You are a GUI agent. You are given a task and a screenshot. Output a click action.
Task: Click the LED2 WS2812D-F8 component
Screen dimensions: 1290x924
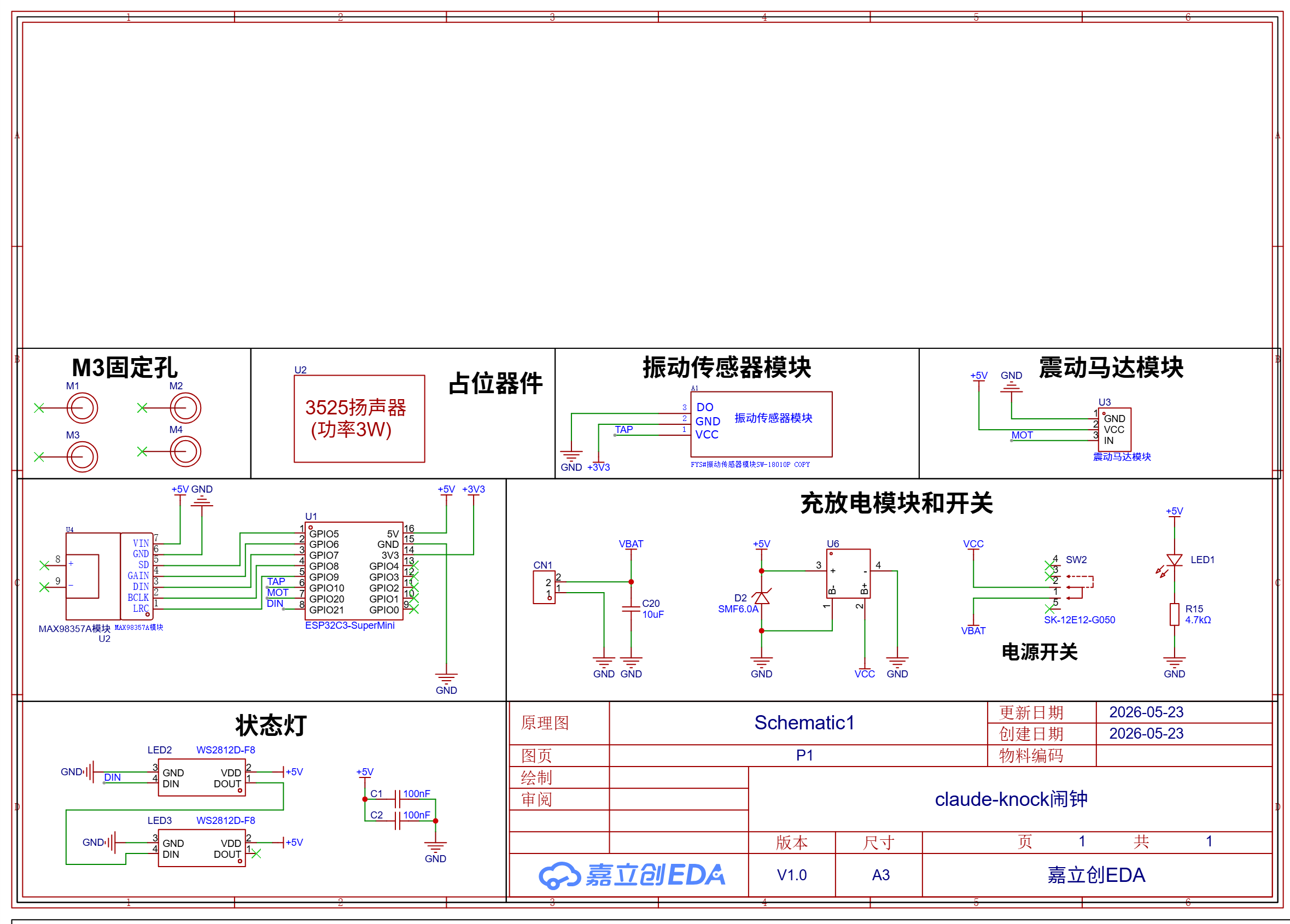click(x=201, y=777)
